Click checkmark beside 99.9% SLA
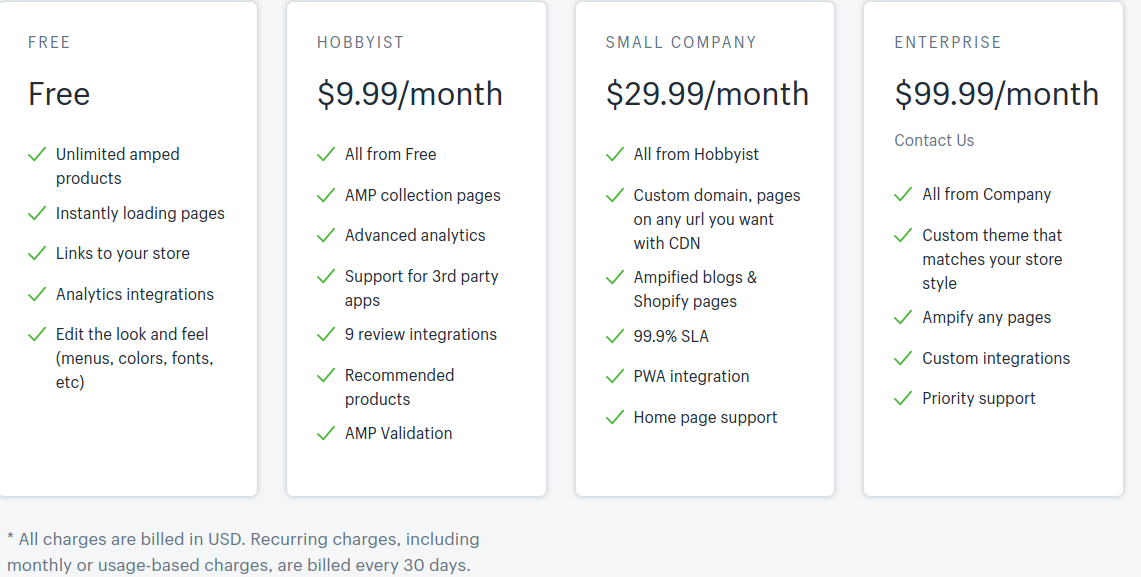The height and width of the screenshot is (577, 1141). [x=615, y=336]
